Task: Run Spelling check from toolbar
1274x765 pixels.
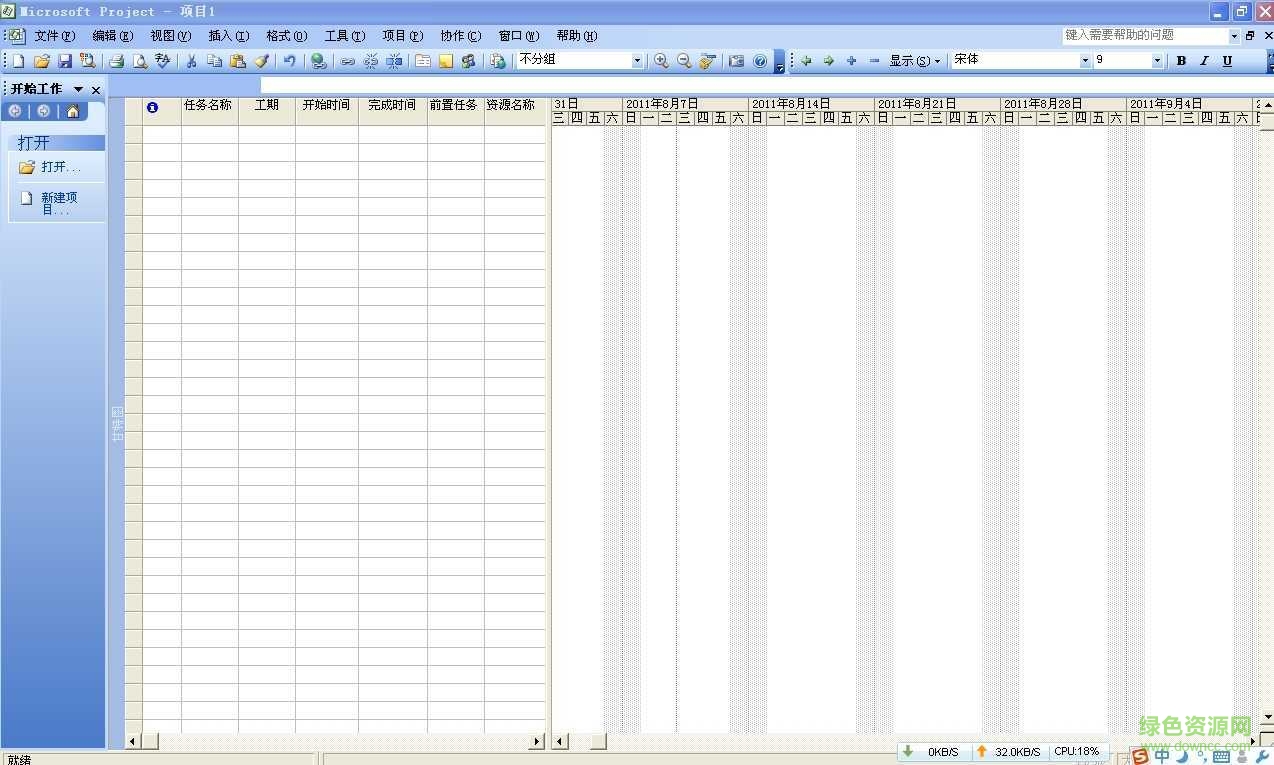Action: (163, 61)
